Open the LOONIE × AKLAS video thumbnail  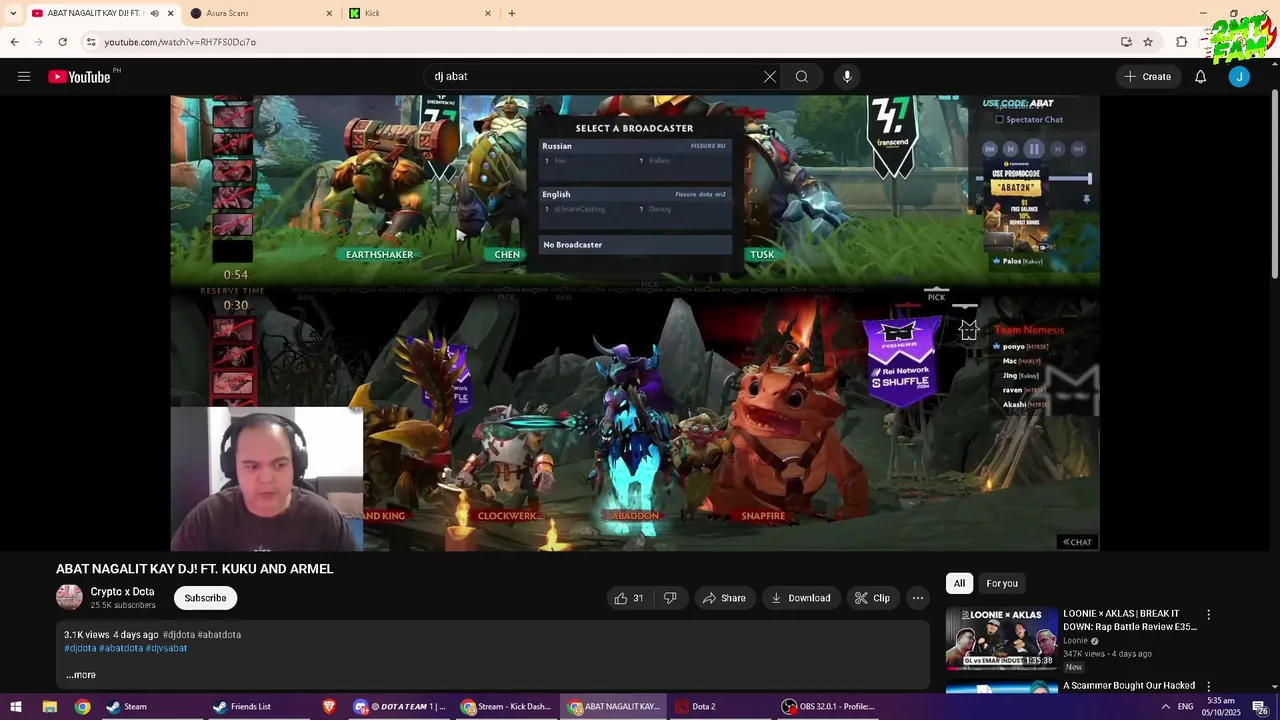(1001, 638)
